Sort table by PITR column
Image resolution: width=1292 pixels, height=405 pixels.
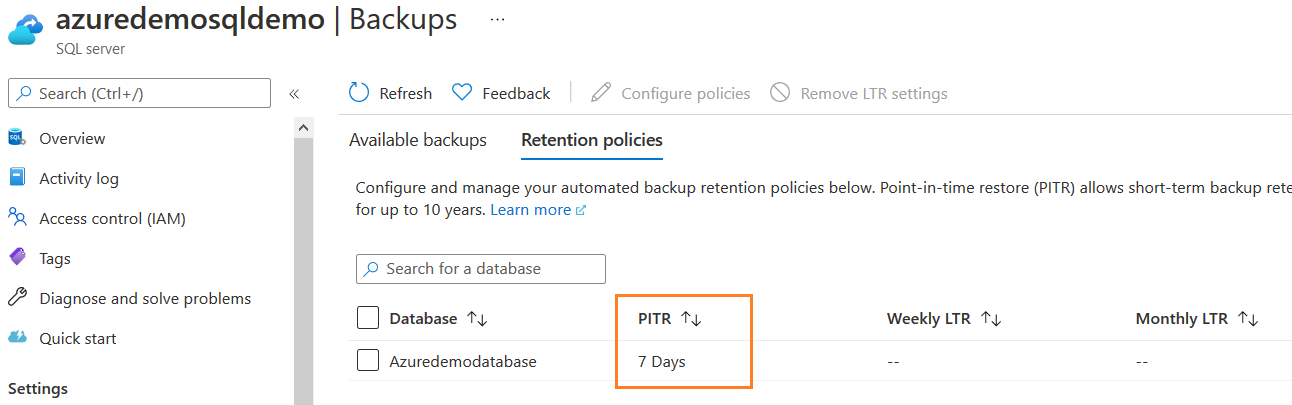(x=691, y=319)
